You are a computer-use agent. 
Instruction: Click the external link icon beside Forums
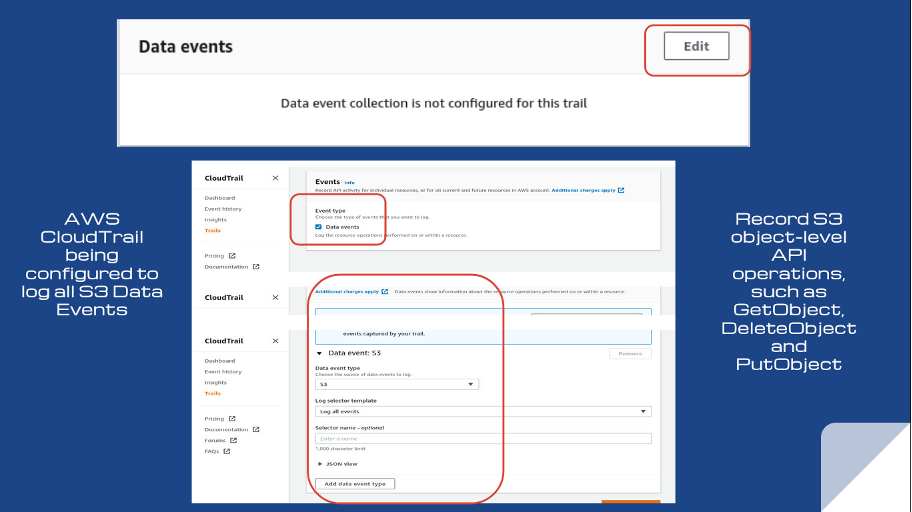[233, 440]
